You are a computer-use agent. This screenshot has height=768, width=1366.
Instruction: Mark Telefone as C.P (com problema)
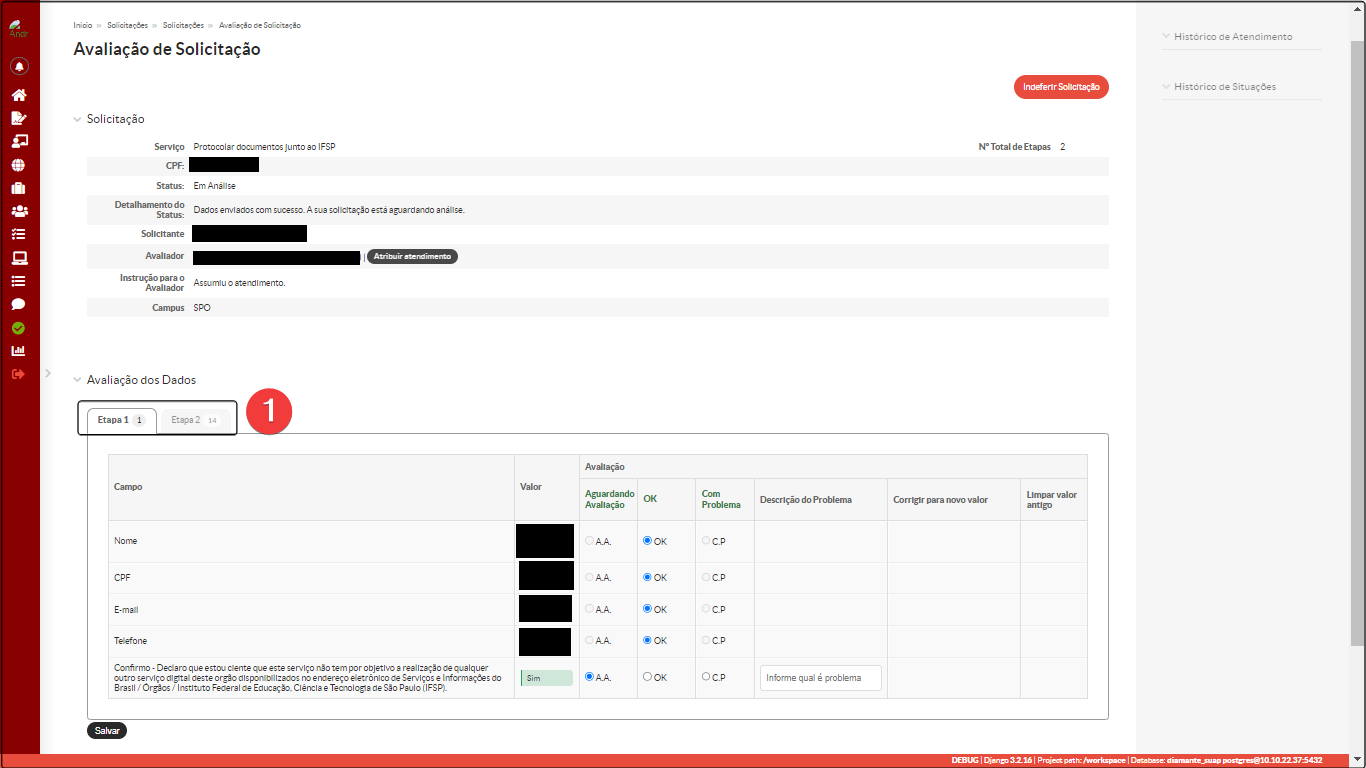pyautogui.click(x=706, y=640)
